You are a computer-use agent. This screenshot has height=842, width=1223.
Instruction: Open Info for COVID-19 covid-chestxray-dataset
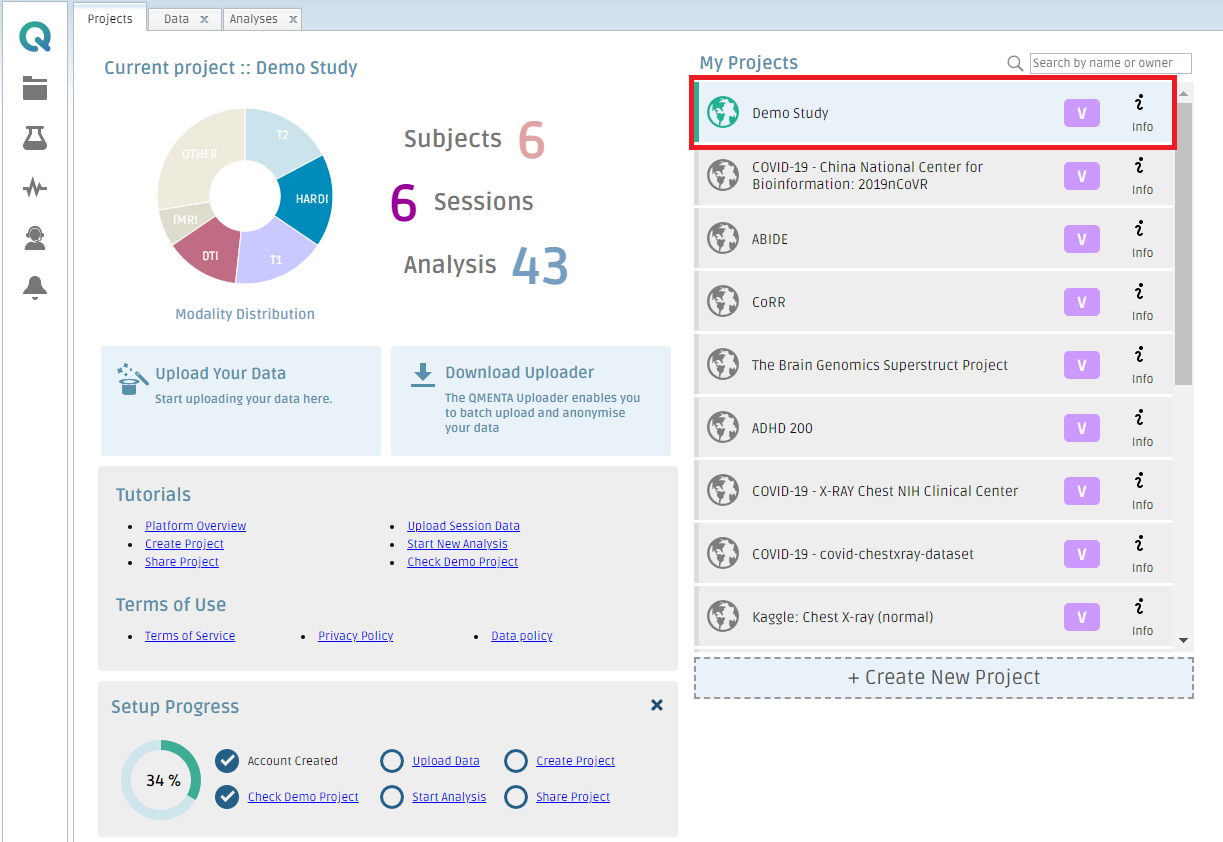(1142, 555)
